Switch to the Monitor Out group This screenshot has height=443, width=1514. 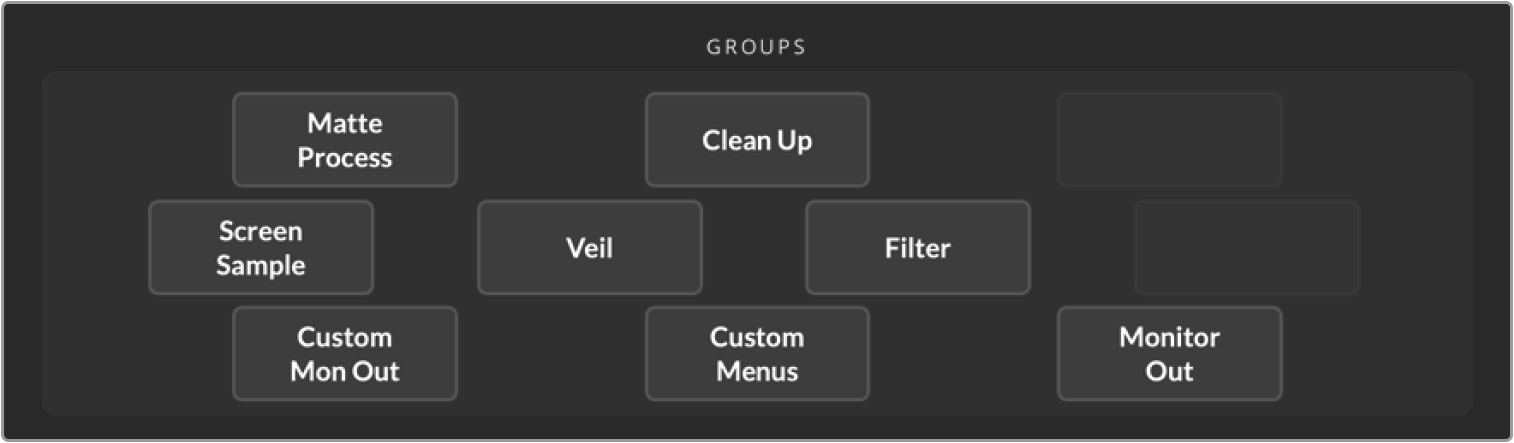tap(1169, 354)
